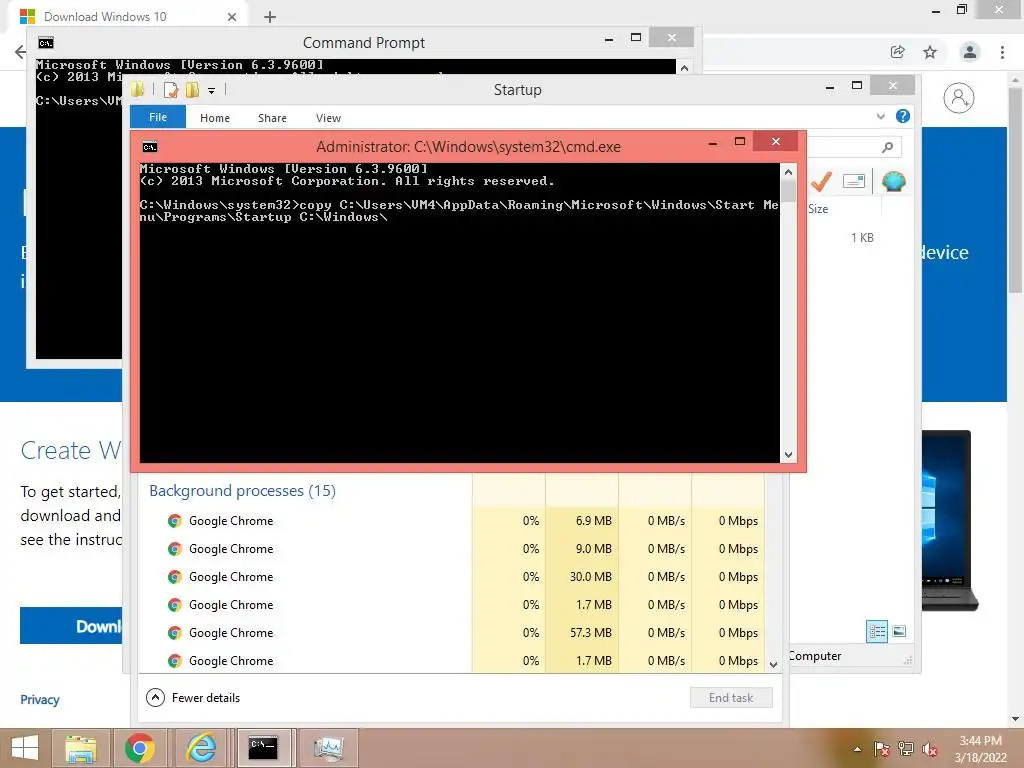The image size is (1024, 768).
Task: Open the Share ribbon tab
Action: coord(272,118)
